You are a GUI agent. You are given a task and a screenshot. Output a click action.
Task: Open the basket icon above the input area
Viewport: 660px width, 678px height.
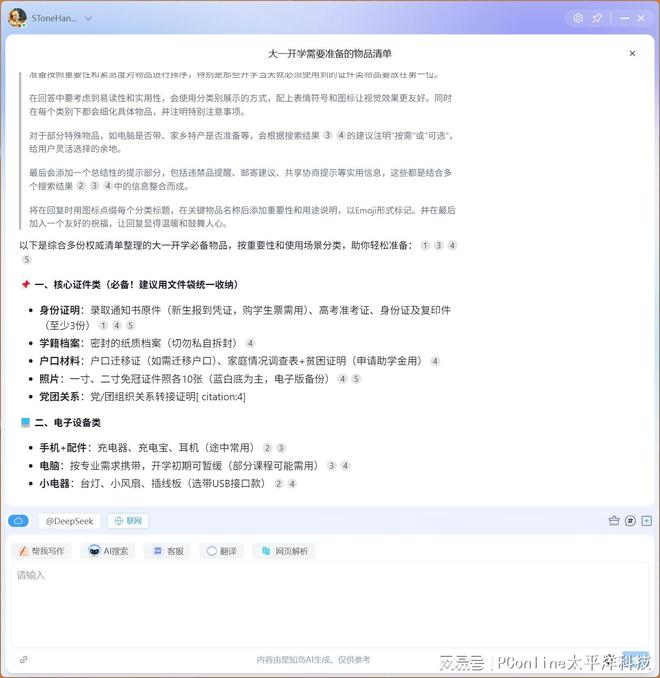[x=614, y=521]
